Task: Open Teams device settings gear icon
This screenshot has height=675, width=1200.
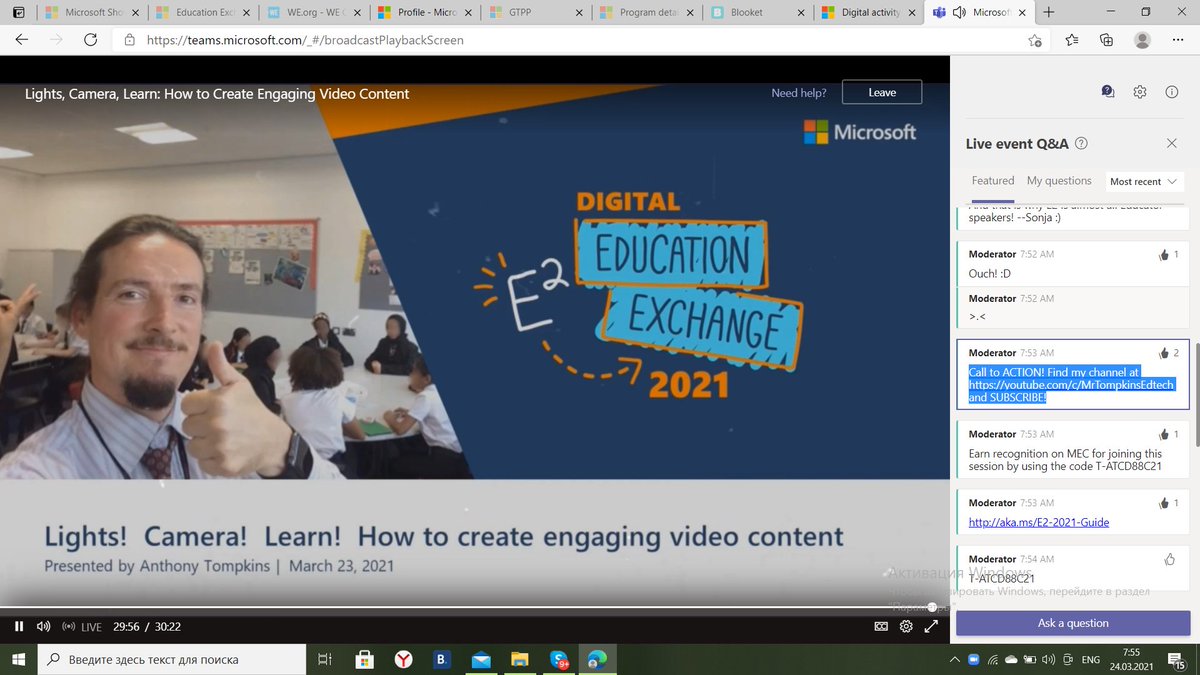Action: click(1140, 91)
